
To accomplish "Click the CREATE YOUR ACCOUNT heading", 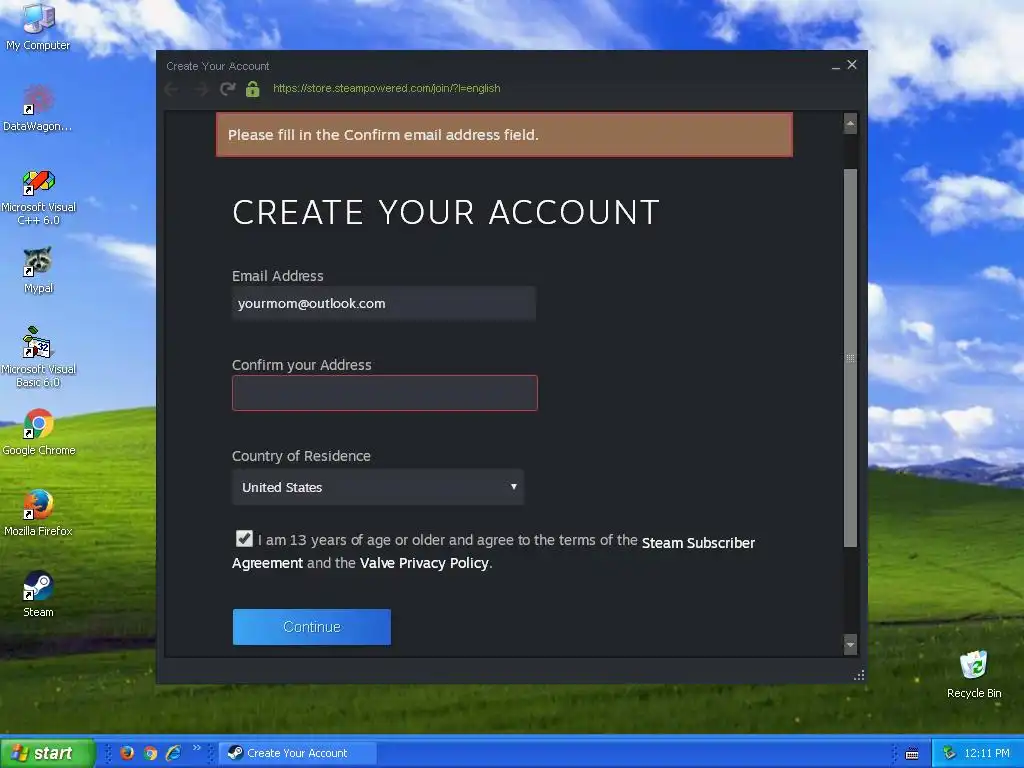I will (445, 212).
